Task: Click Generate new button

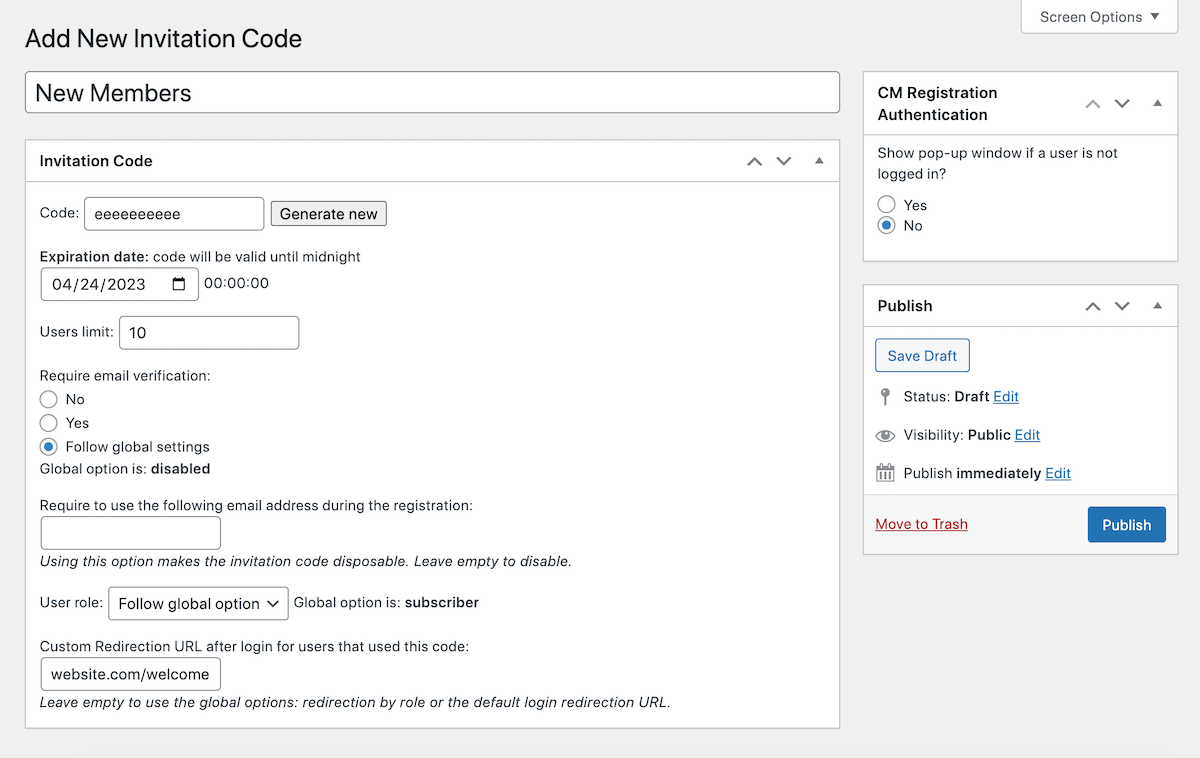Action: pyautogui.click(x=328, y=214)
